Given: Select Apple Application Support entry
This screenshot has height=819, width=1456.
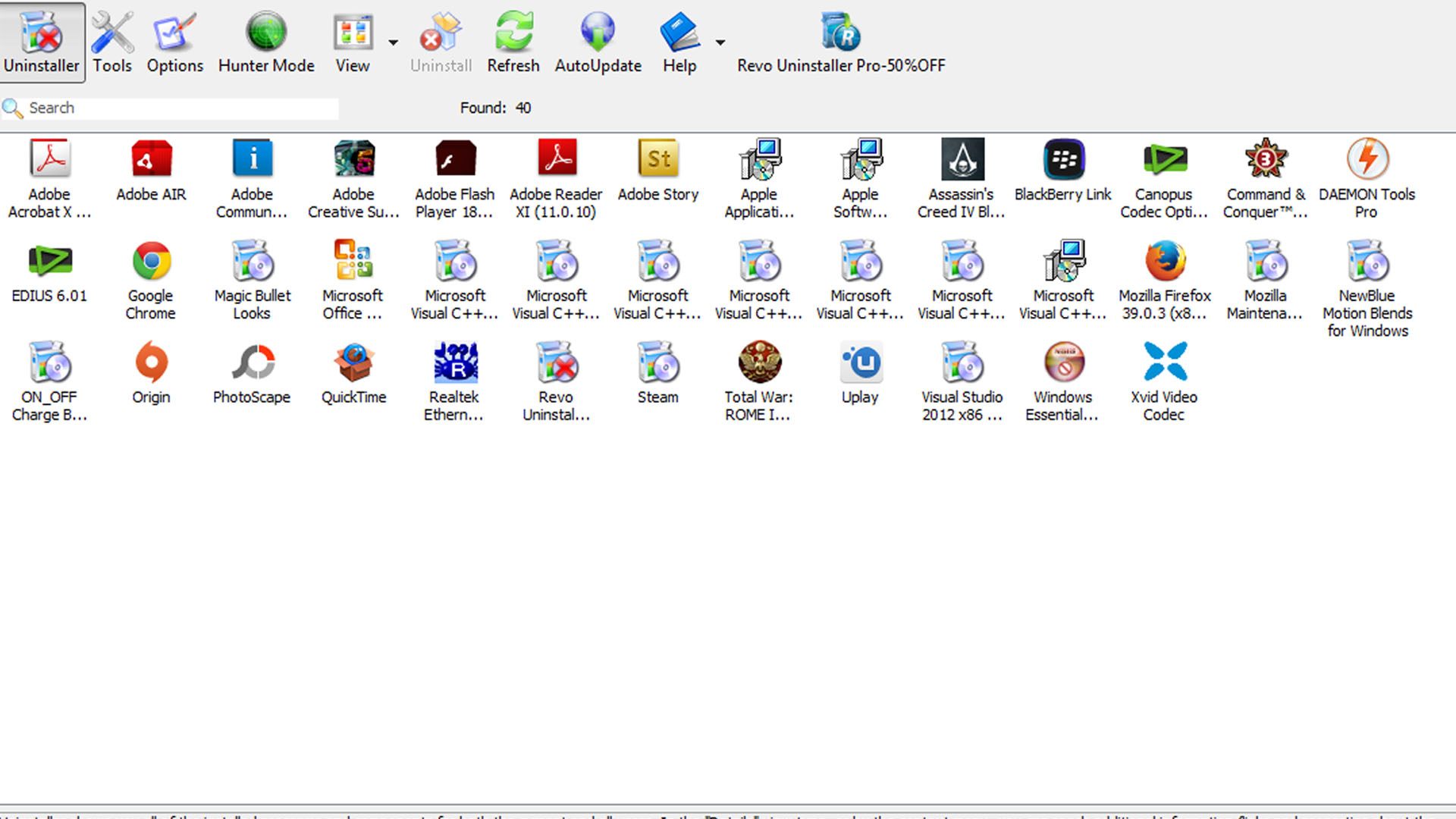Looking at the screenshot, I should [x=759, y=179].
